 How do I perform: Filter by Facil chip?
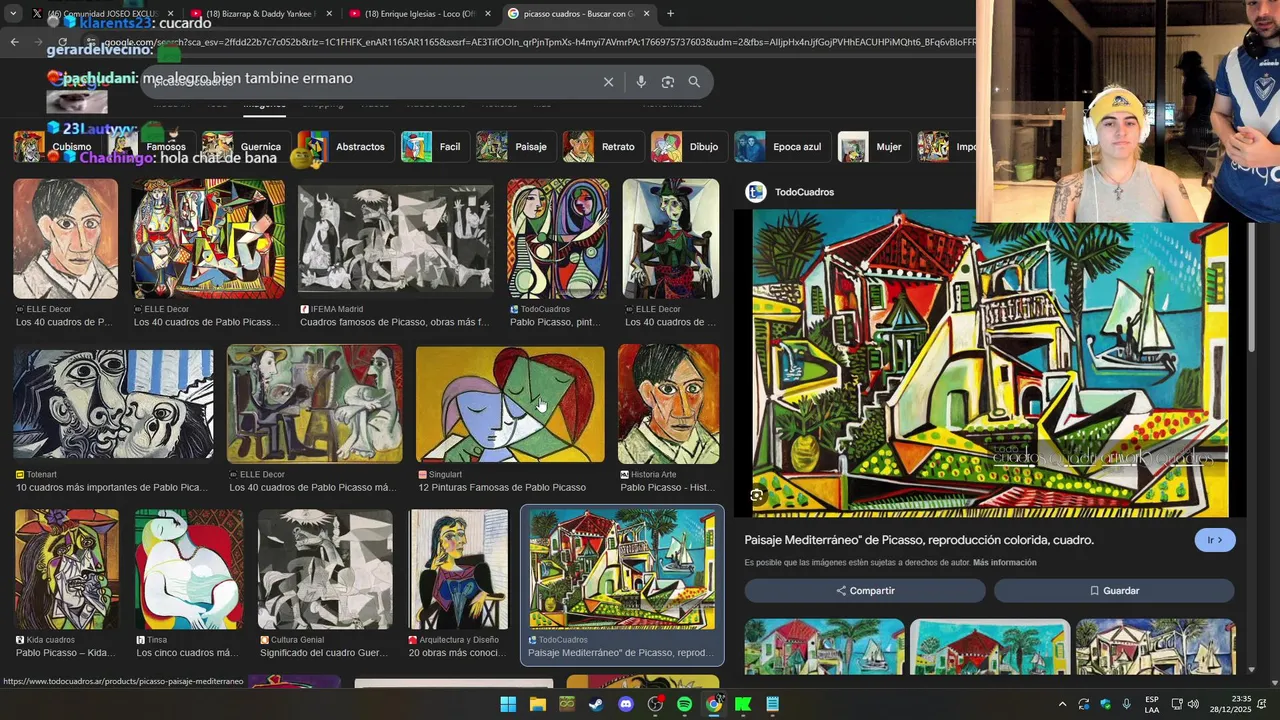click(433, 147)
